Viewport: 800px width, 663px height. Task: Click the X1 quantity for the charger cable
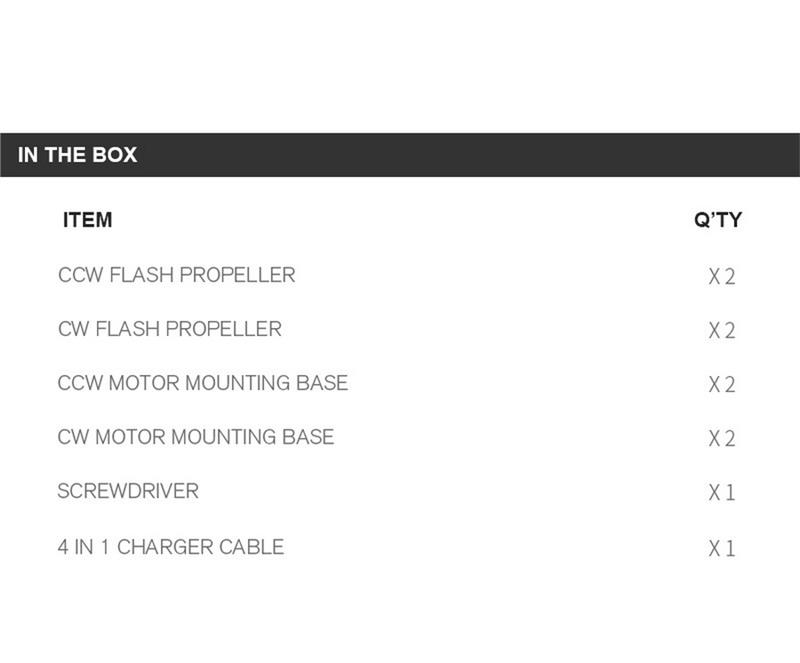(x=722, y=548)
